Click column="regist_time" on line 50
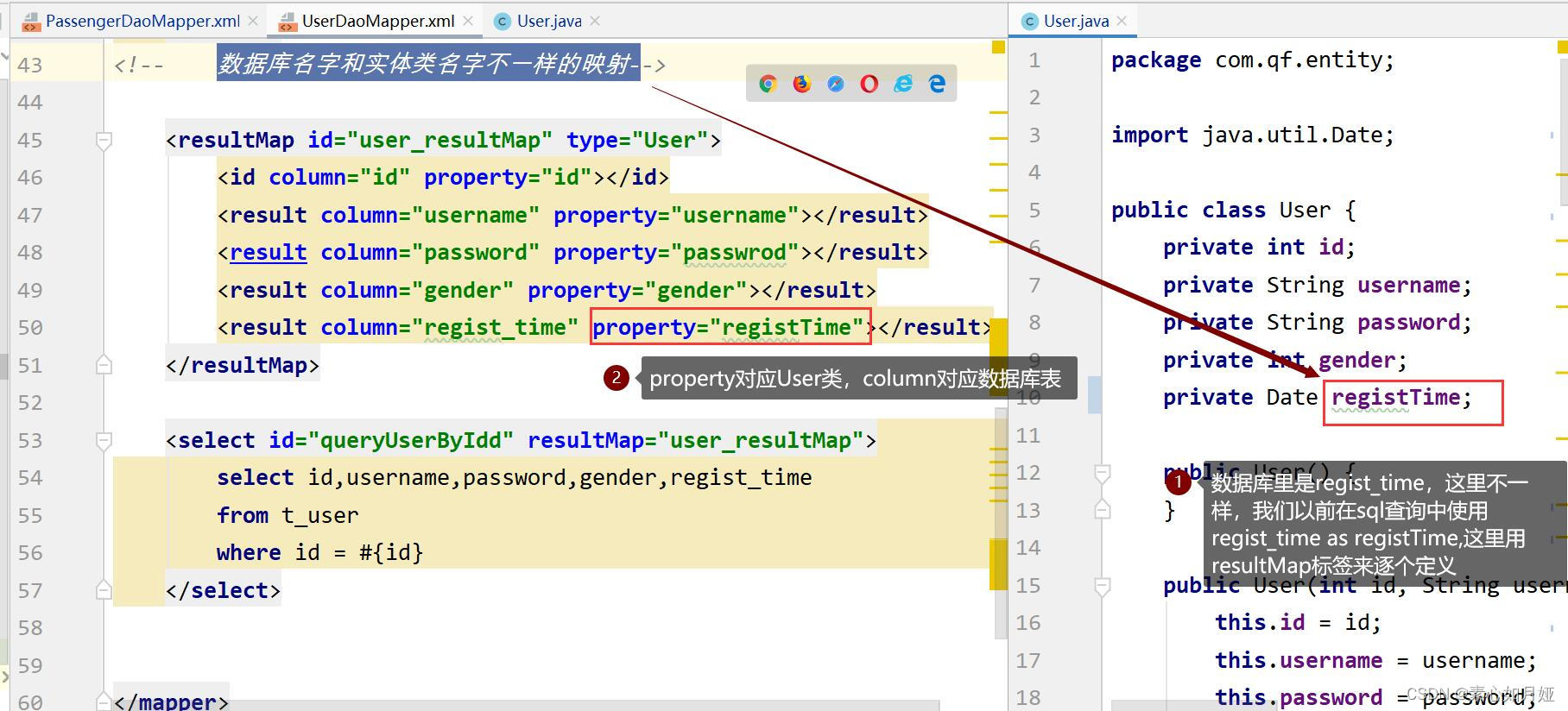This screenshot has height=711, width=1568. coord(450,328)
